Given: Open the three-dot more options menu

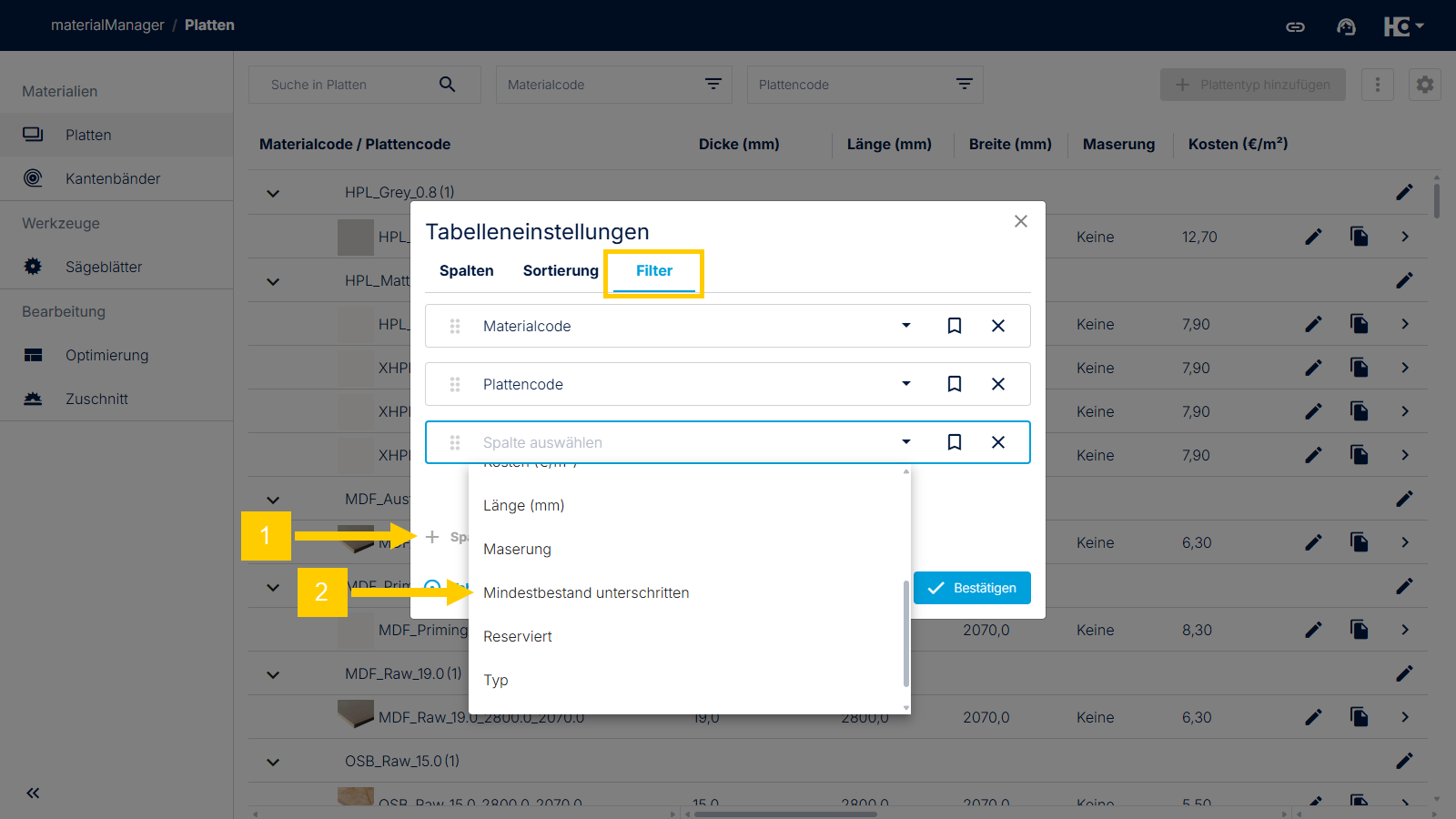Looking at the screenshot, I should (x=1378, y=85).
